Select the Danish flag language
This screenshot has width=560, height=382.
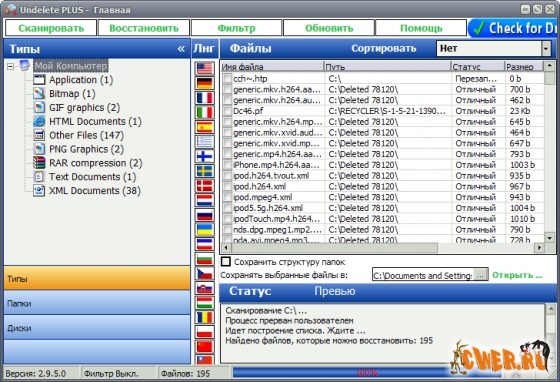pos(205,185)
